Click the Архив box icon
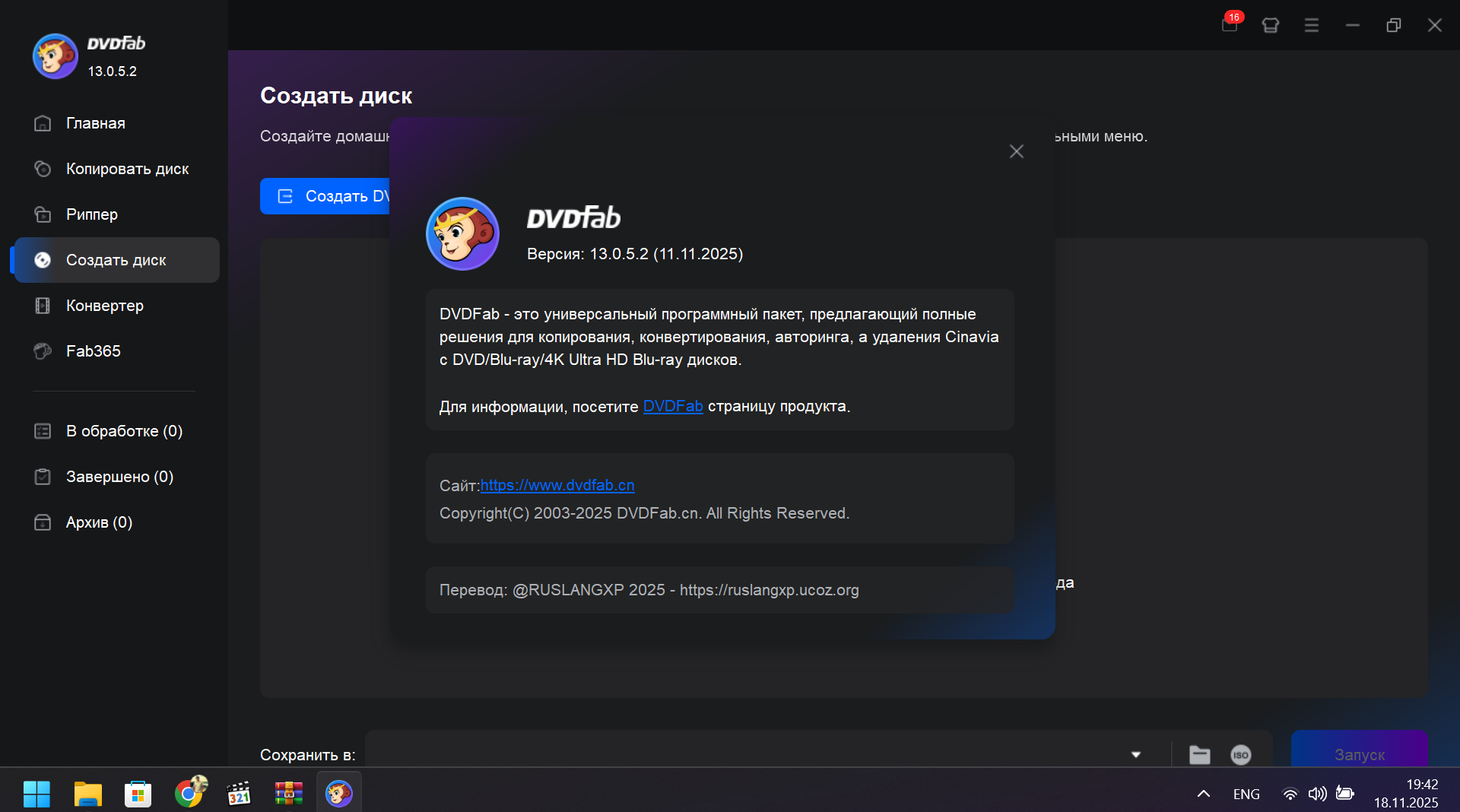The image size is (1460, 812). point(43,522)
